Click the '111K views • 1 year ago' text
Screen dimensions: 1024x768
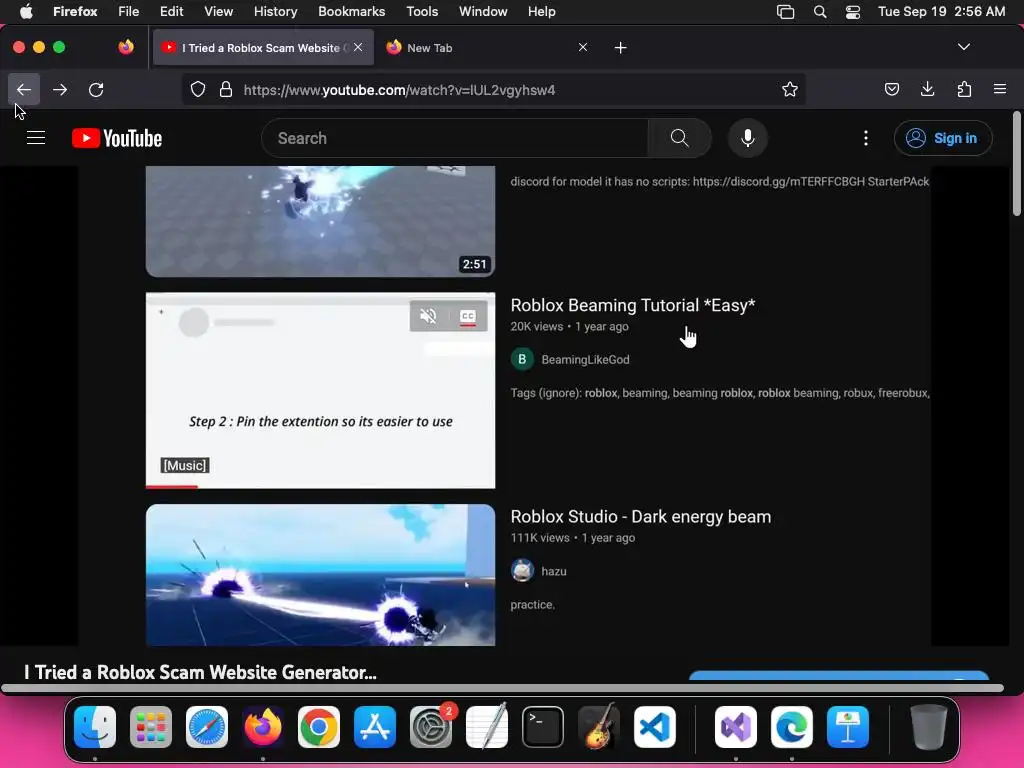(573, 538)
